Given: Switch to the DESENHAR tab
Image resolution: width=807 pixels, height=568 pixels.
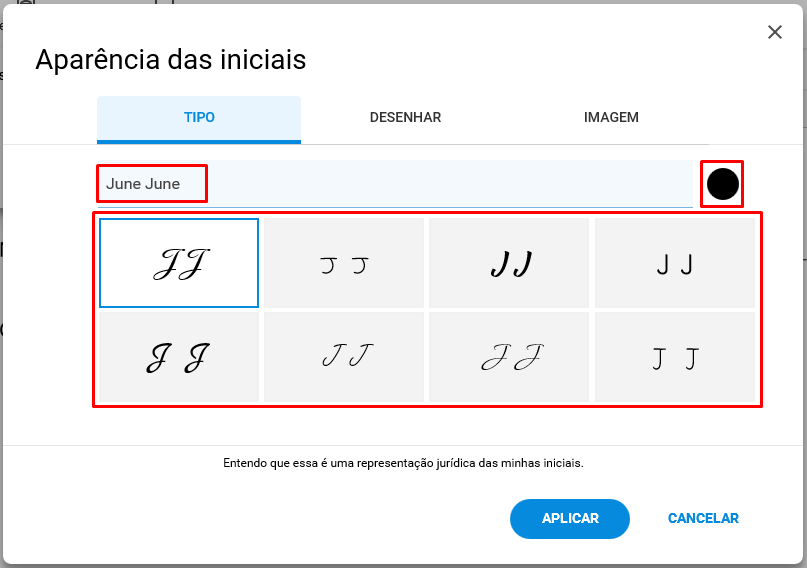Looking at the screenshot, I should [405, 117].
